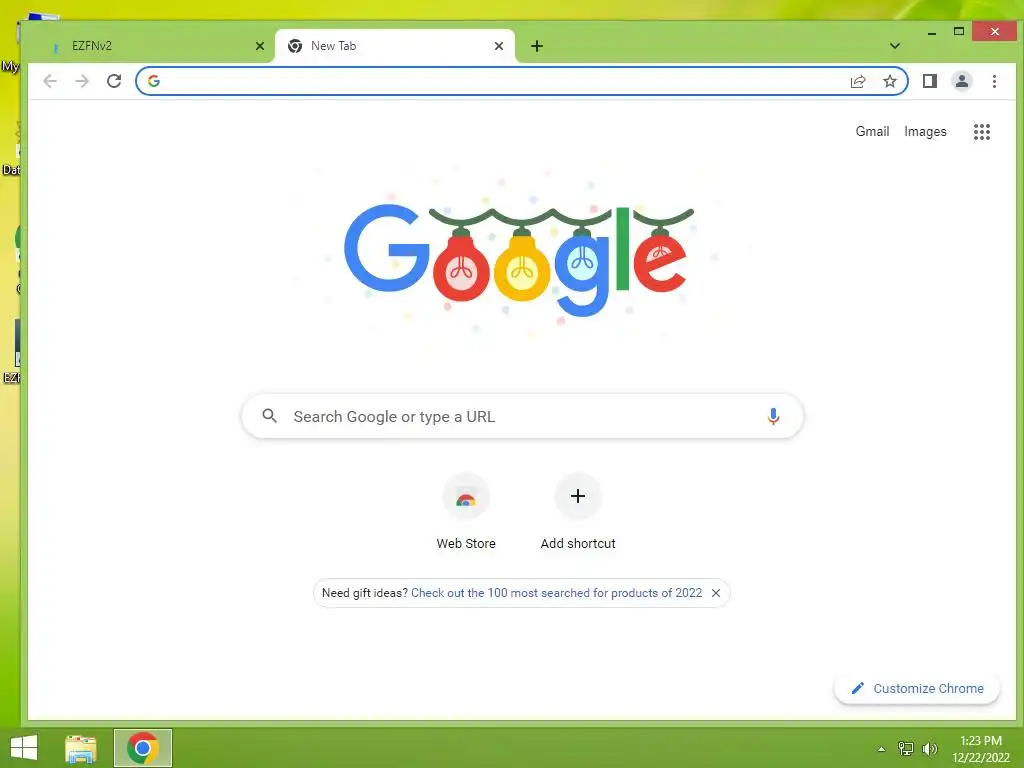Open the profile avatar button

961,81
